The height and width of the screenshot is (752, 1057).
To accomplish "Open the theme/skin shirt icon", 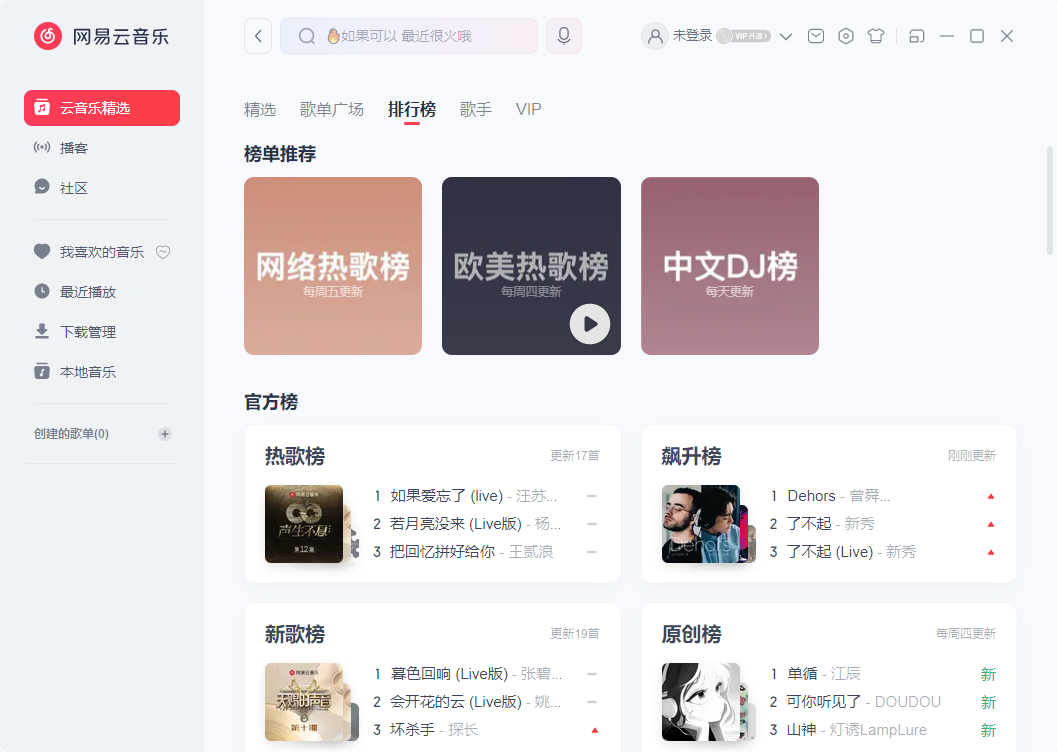I will 875,35.
